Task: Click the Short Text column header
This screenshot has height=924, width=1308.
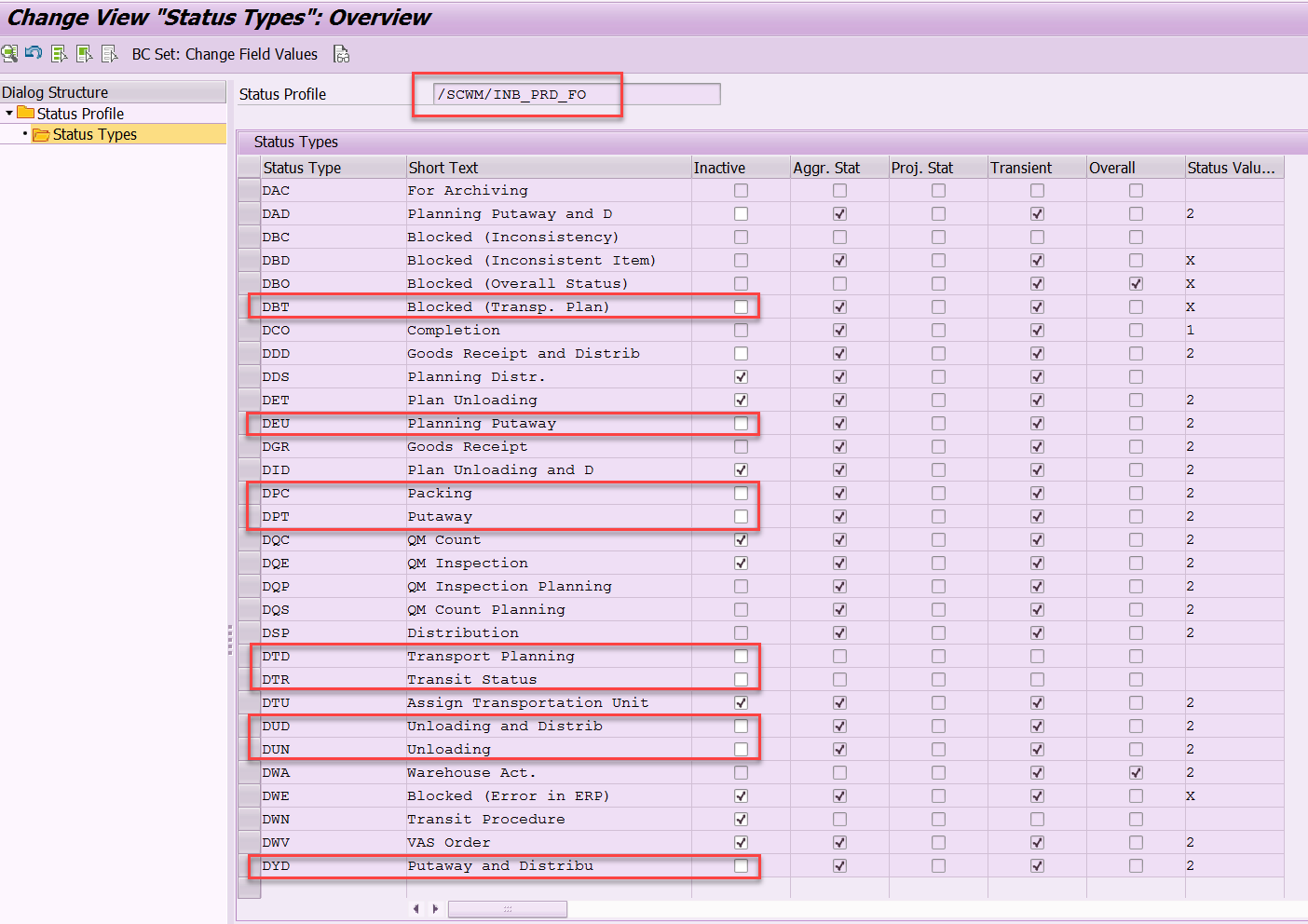Action: [549, 168]
